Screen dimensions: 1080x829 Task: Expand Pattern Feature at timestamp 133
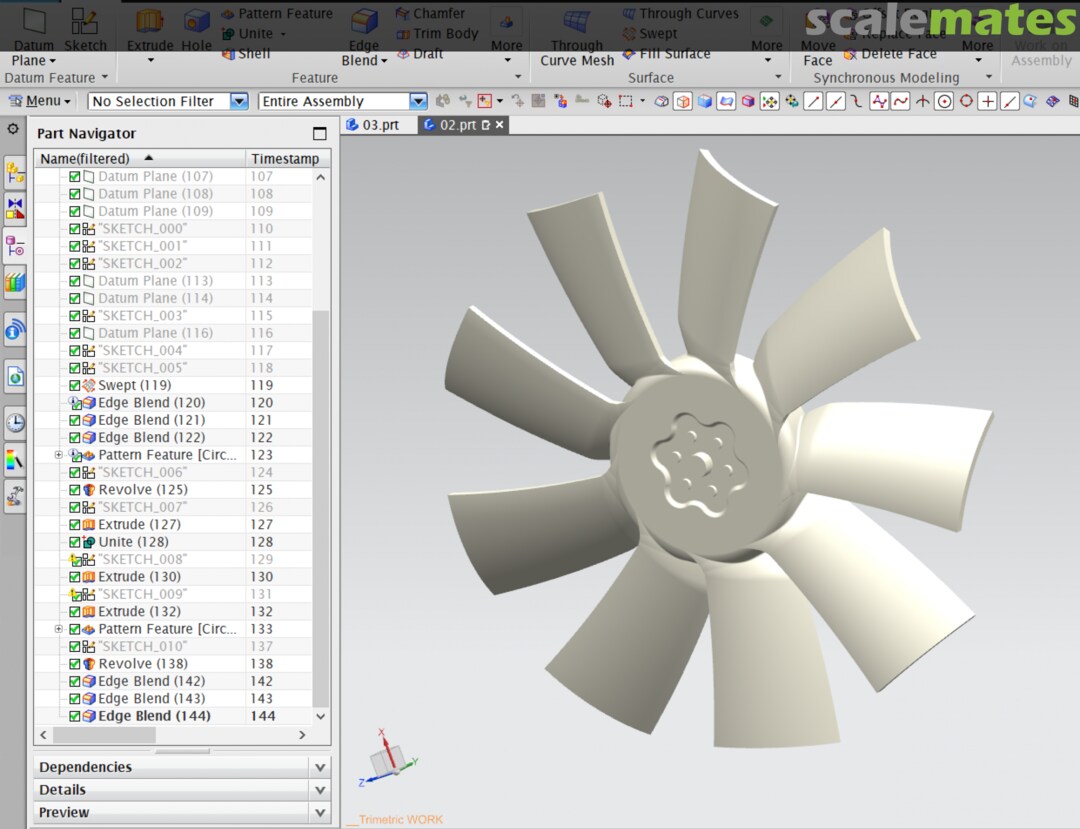pos(59,629)
